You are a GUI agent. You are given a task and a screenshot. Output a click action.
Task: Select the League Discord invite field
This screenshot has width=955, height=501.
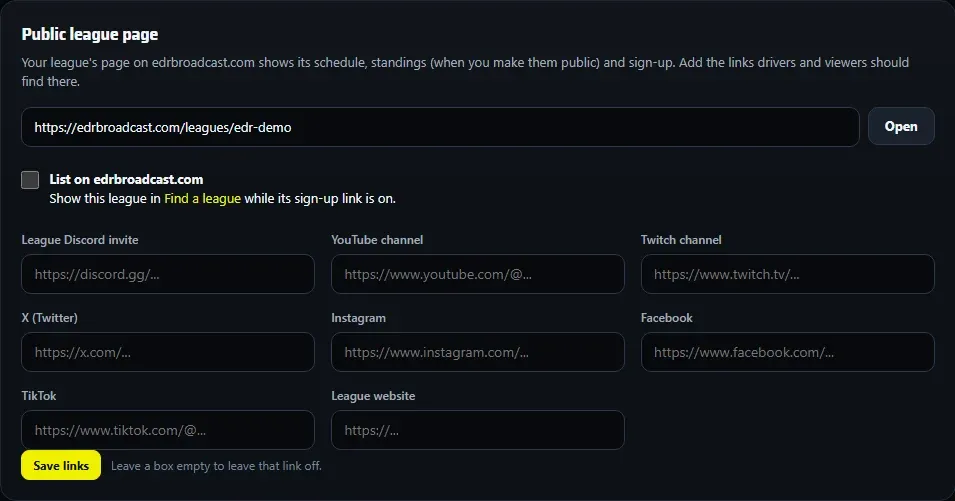pos(168,274)
